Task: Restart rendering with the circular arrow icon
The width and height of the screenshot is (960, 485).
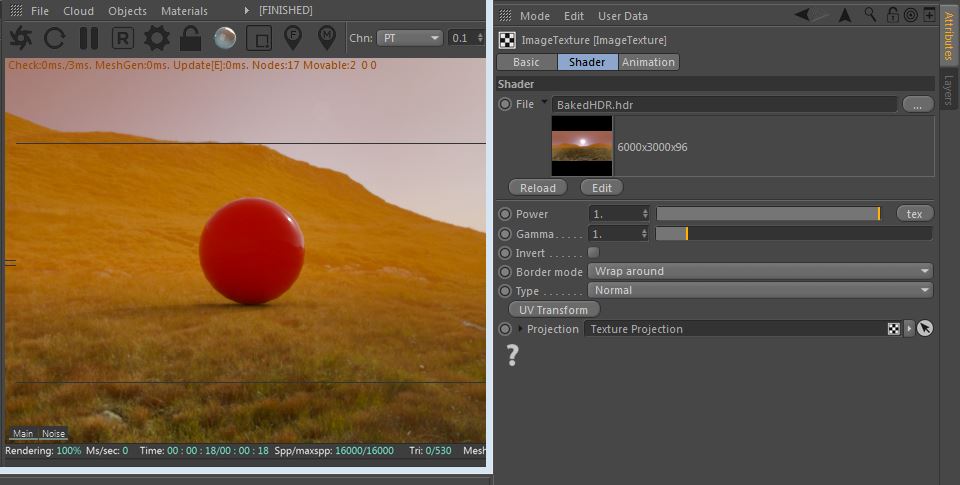Action: 54,39
